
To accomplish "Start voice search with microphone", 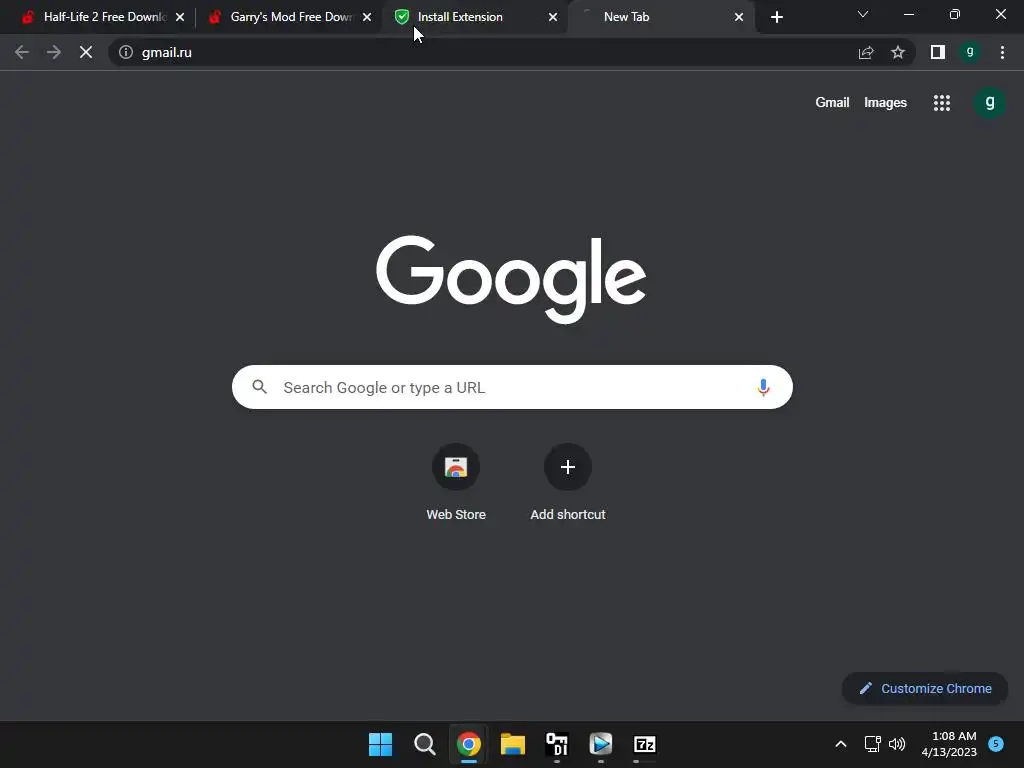I will 763,387.
